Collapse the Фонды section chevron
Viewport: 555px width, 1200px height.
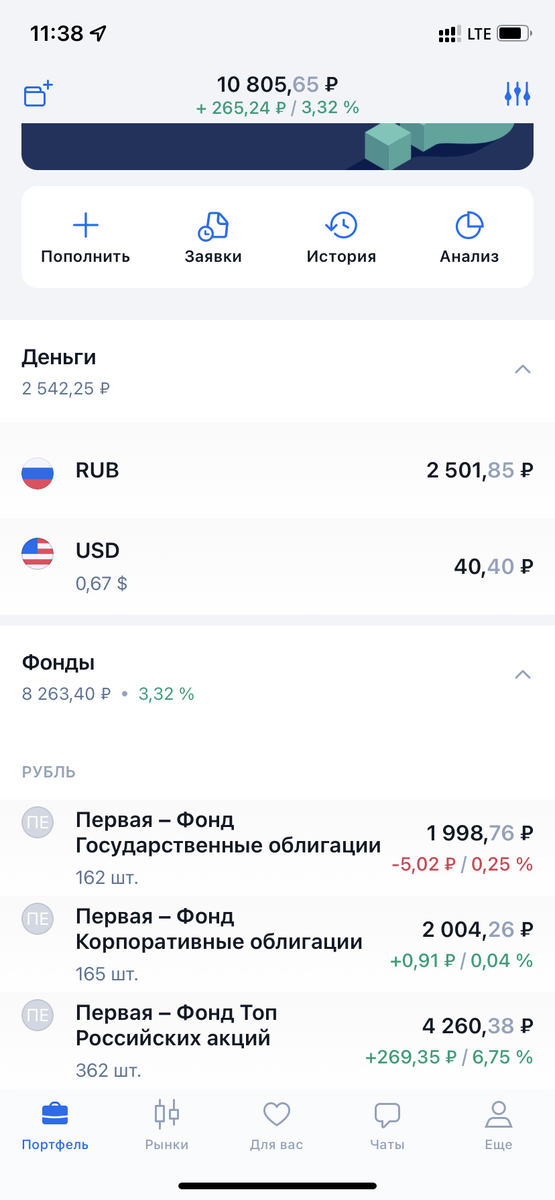[521, 675]
